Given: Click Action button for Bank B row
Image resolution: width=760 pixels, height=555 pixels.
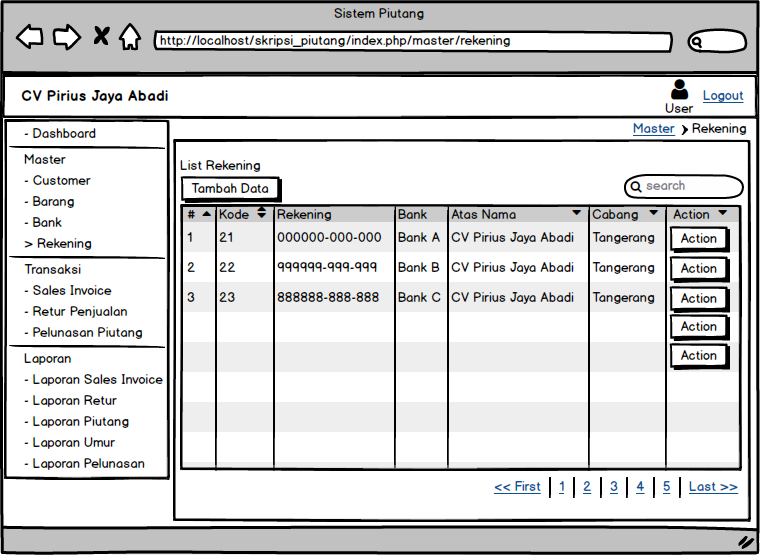Looking at the screenshot, I should pyautogui.click(x=699, y=269).
